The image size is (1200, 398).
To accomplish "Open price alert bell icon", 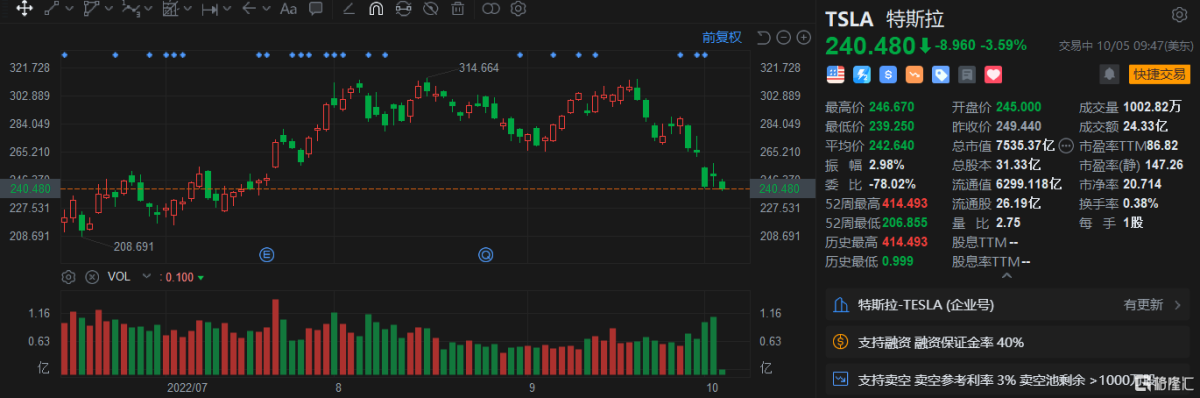I will [x=1109, y=74].
